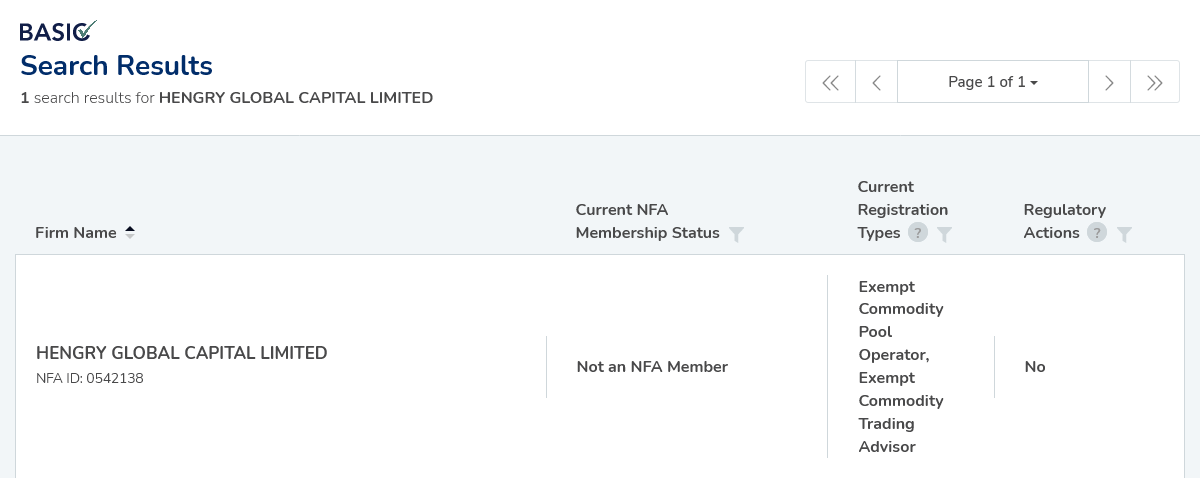Click the Exempt Commodity Pool Operator cell

[x=901, y=367]
